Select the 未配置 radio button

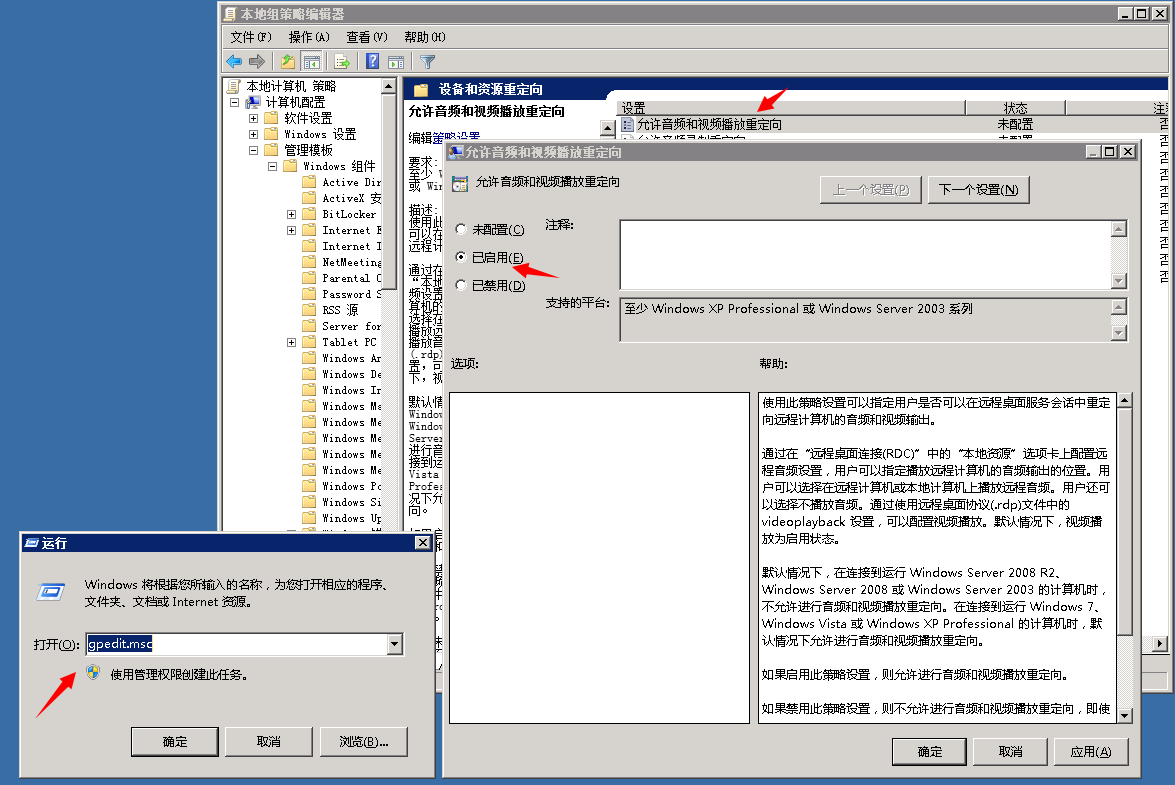[x=460, y=230]
